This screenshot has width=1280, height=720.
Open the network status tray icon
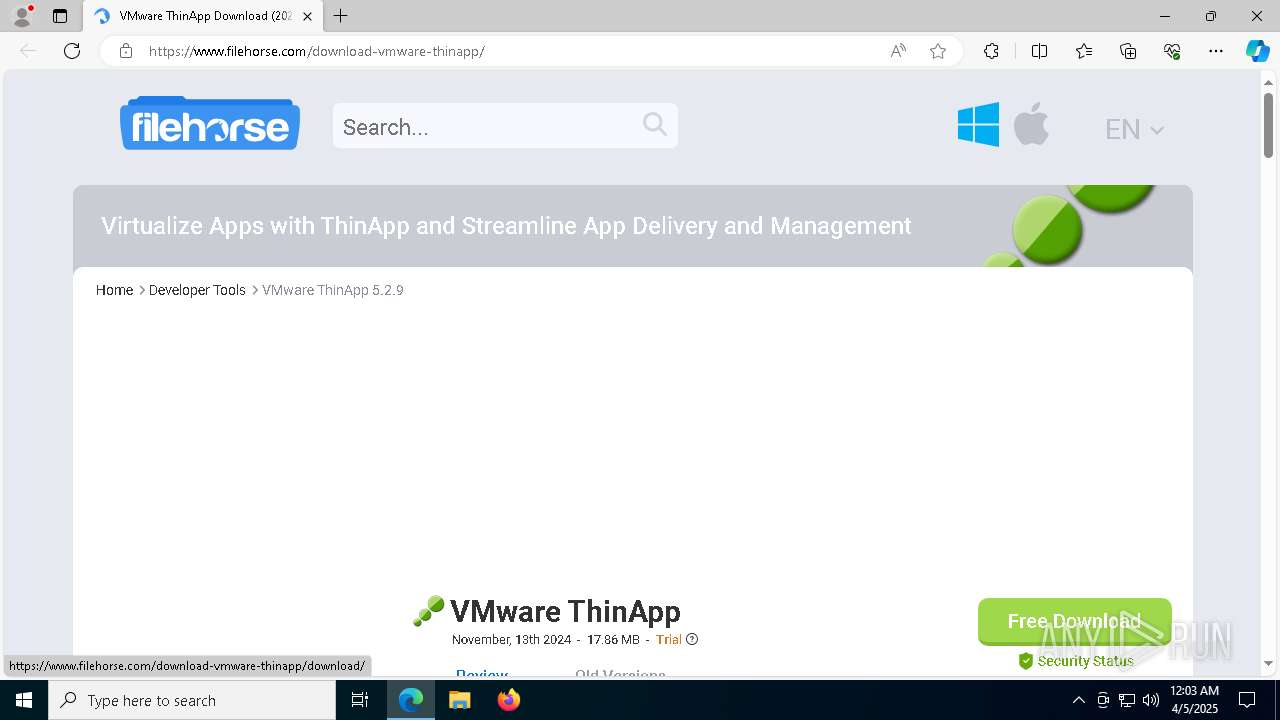1127,700
